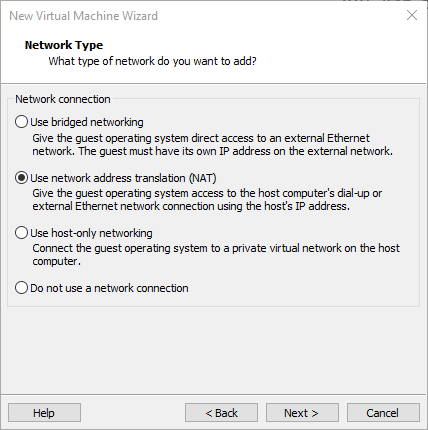The width and height of the screenshot is (428, 430).
Task: Open Help for the wizard
Action: (x=44, y=413)
